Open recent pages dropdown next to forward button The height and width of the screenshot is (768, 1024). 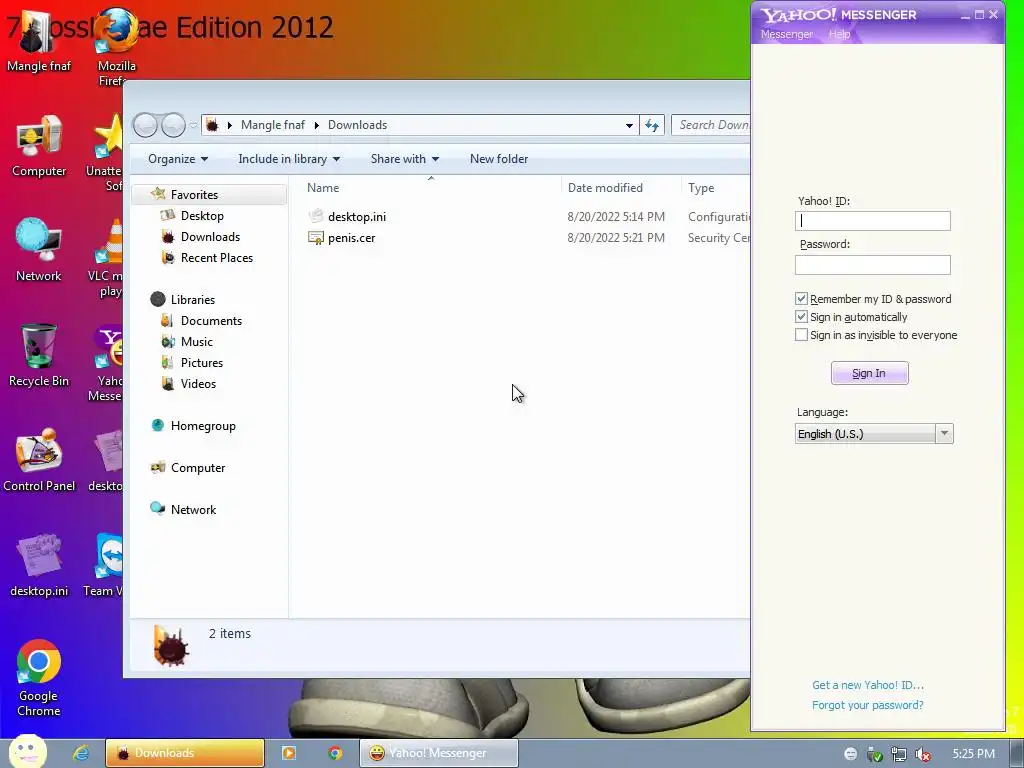(x=193, y=125)
